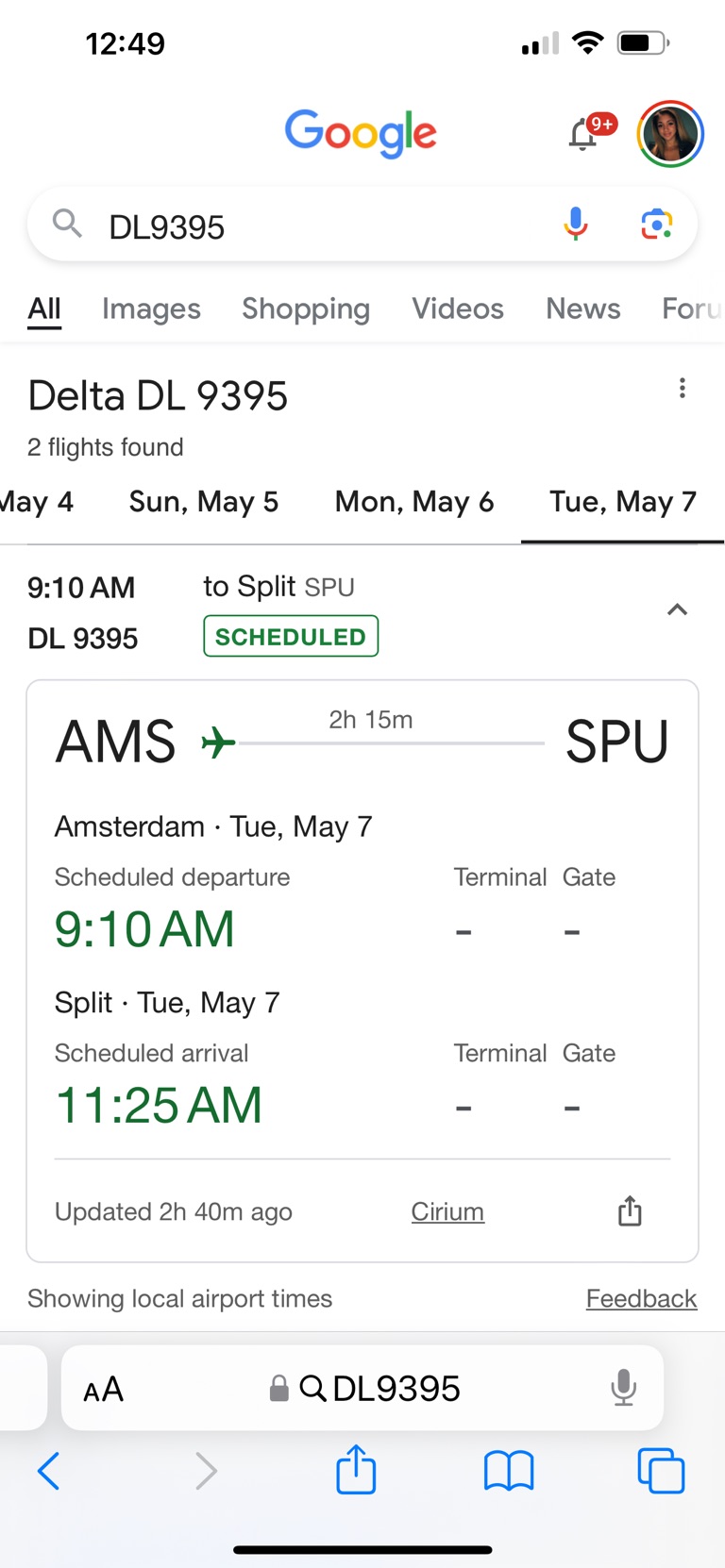This screenshot has width=725, height=1568.
Task: Tap the Google search field containing DL9395
Action: click(x=312, y=226)
